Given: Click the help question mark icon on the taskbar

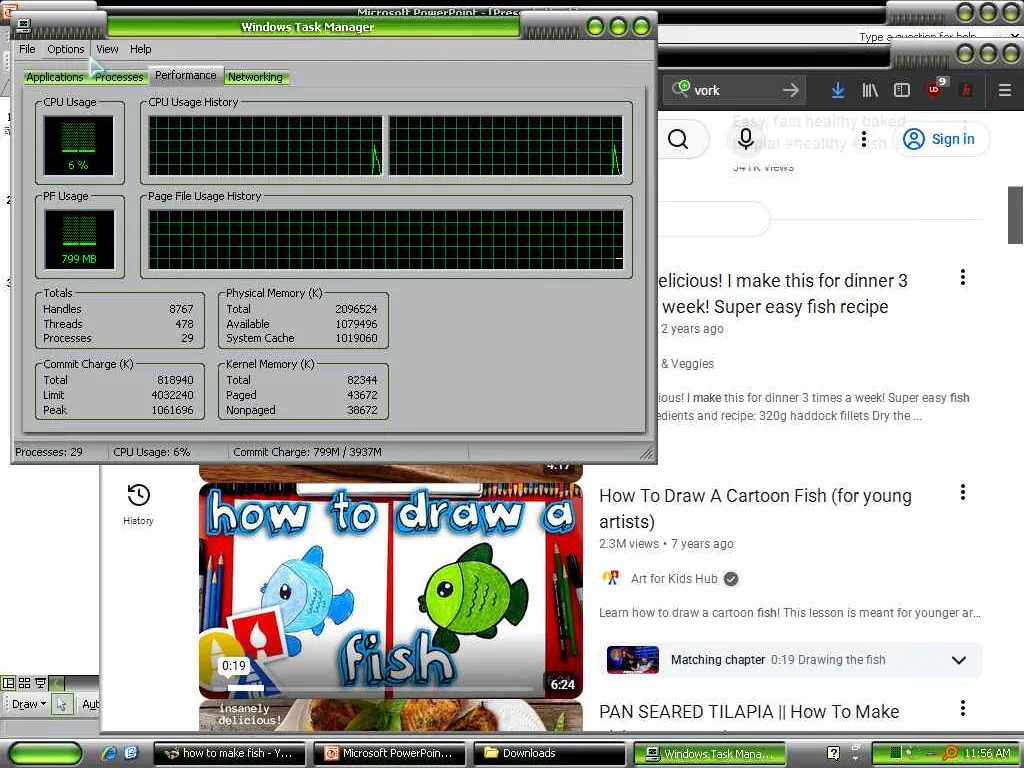Looking at the screenshot, I should tap(833, 753).
